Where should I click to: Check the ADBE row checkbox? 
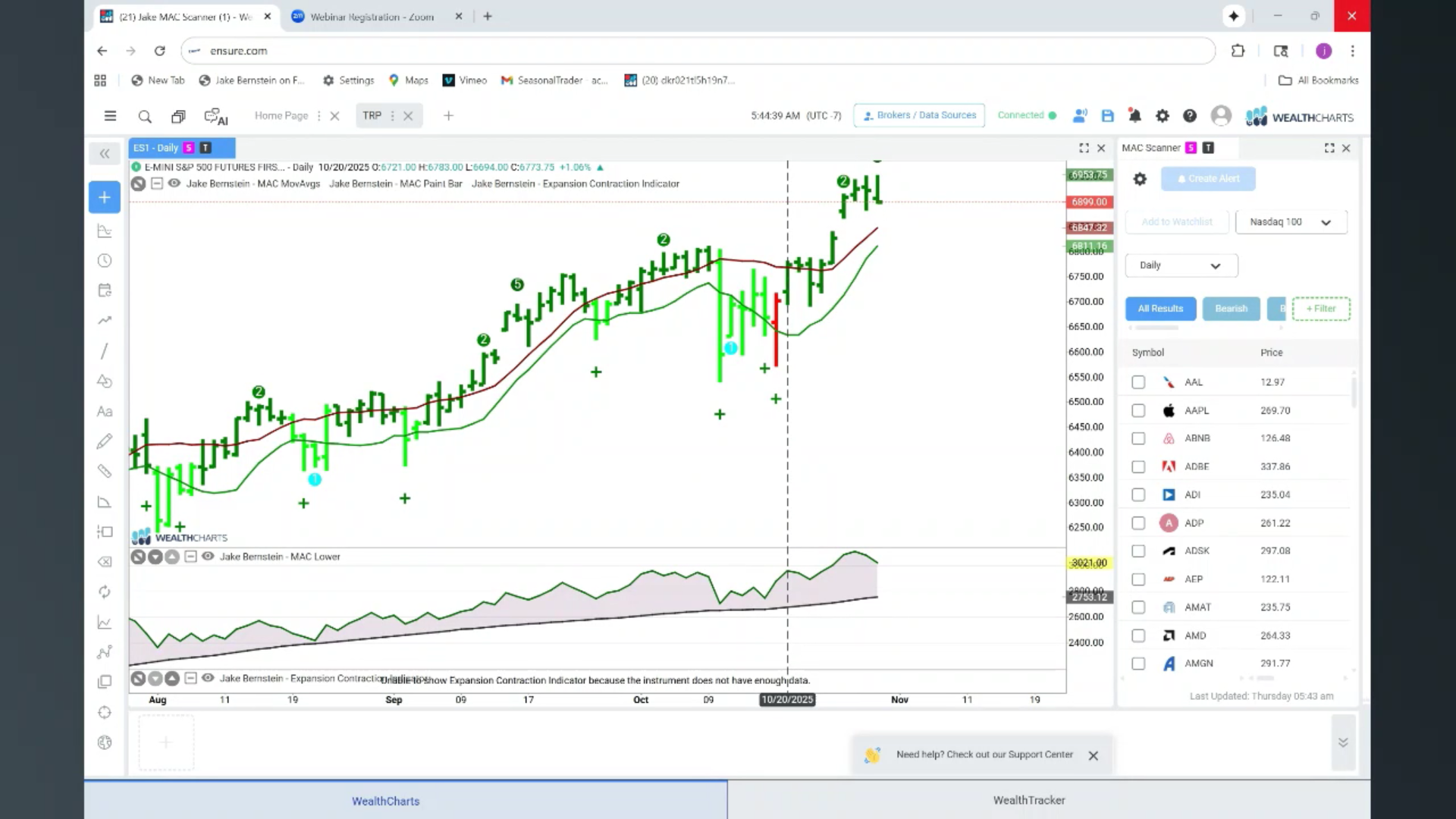[x=1138, y=467]
